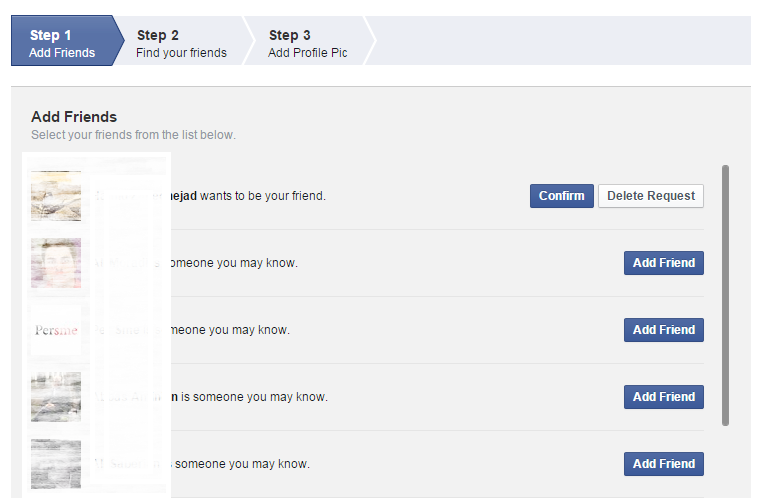This screenshot has width=772, height=498.
Task: Select the bottom suggestion's profile thumbnail
Action: pyautogui.click(x=56, y=464)
